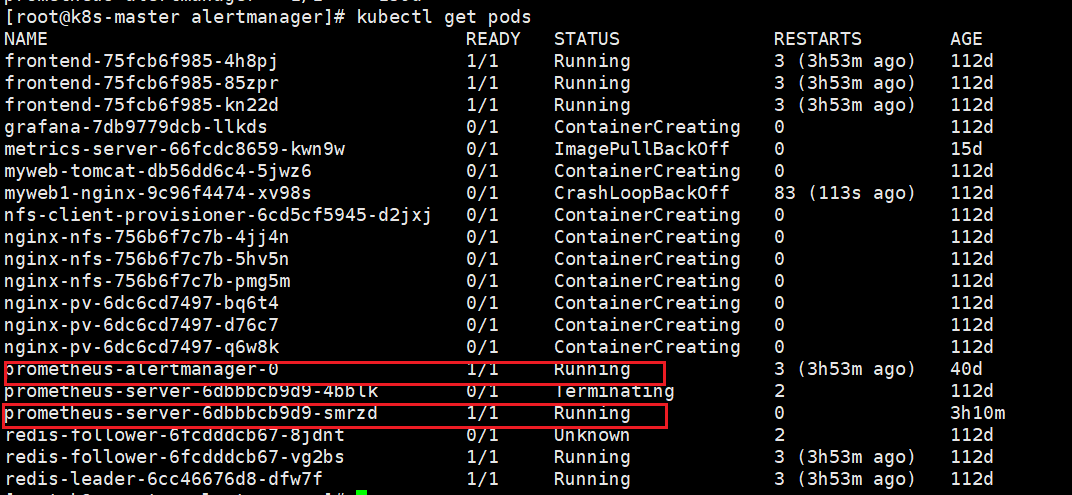Click the 3h10m age value
The width and height of the screenshot is (1072, 495).
click(x=978, y=413)
